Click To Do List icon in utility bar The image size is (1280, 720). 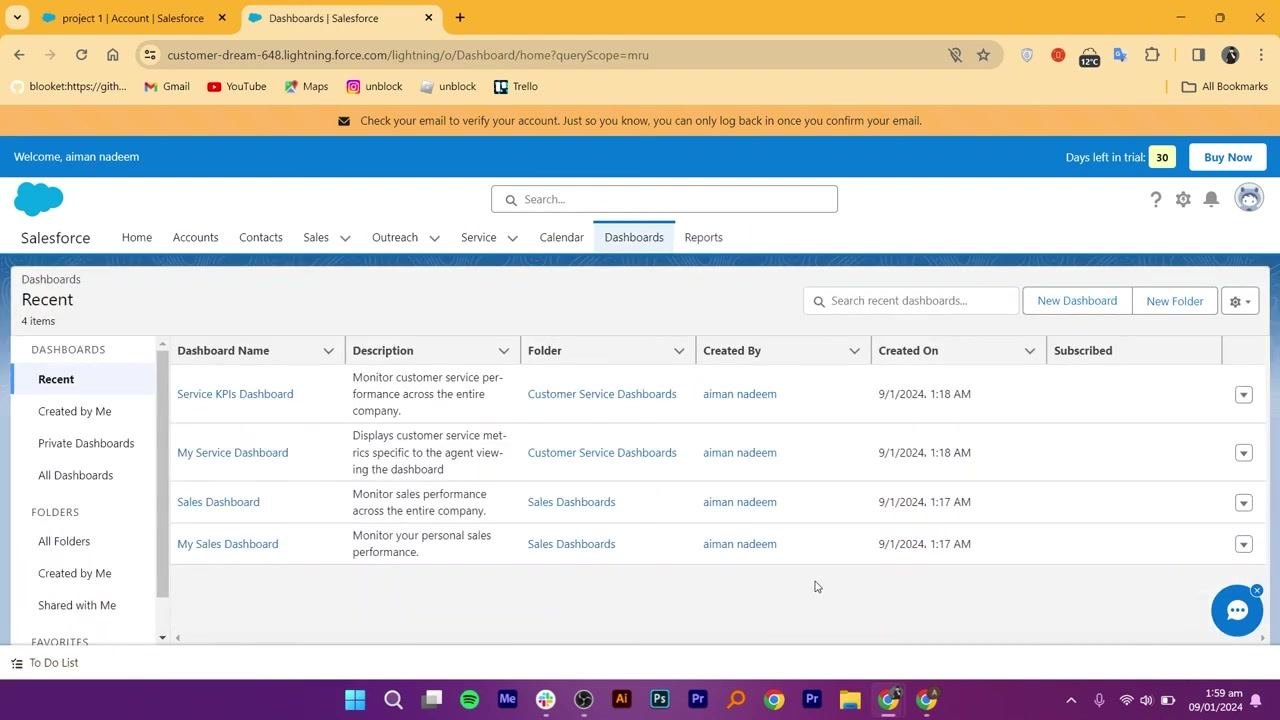[x=17, y=663]
